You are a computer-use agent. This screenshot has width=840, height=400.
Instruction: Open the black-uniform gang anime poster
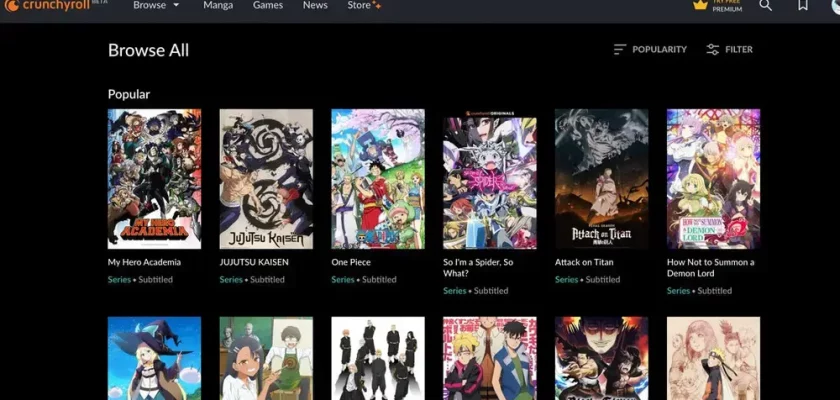tap(378, 358)
